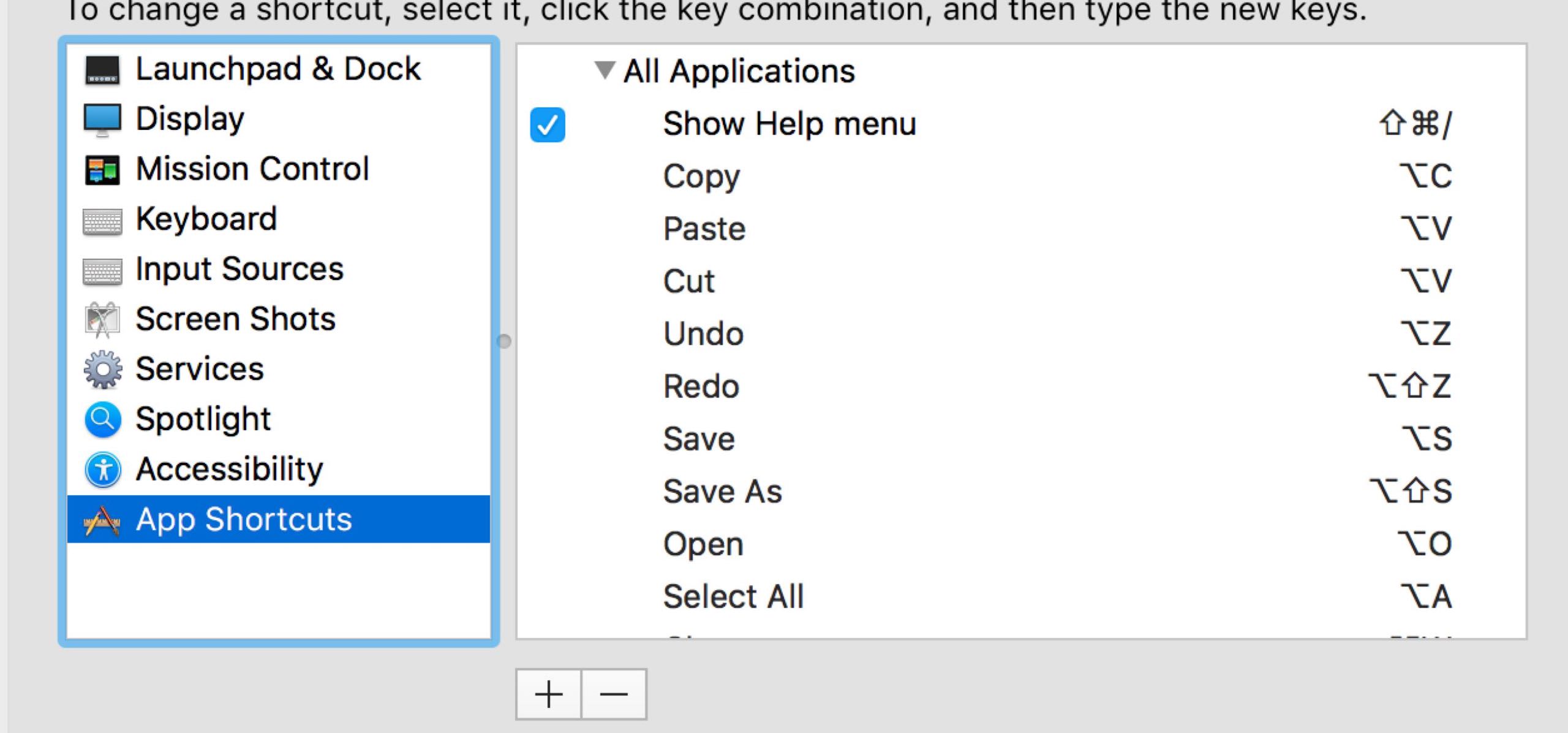Image resolution: width=1568 pixels, height=733 pixels.
Task: Remove shortcut with the minus button
Action: tap(614, 694)
